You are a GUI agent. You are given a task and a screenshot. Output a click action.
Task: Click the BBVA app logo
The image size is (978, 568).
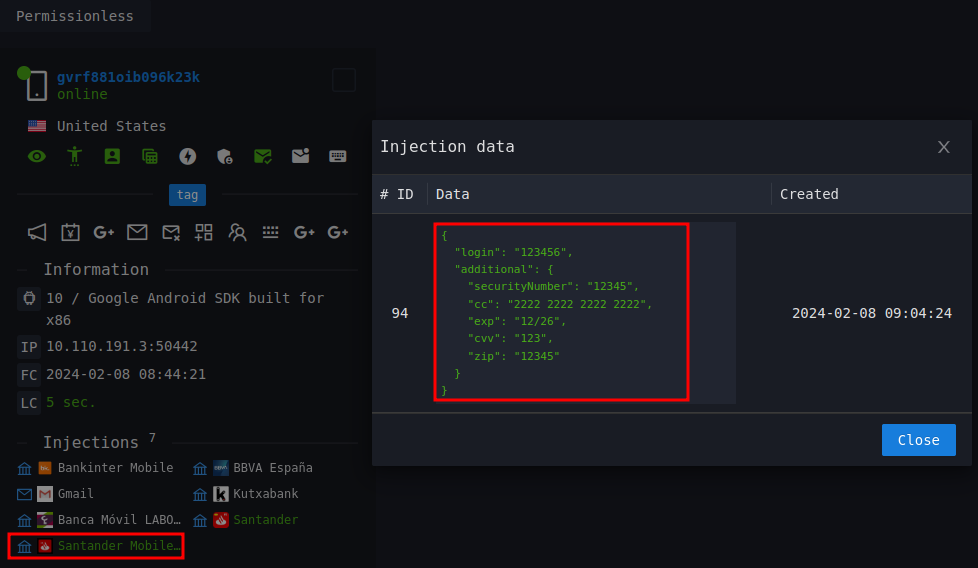click(x=221, y=468)
